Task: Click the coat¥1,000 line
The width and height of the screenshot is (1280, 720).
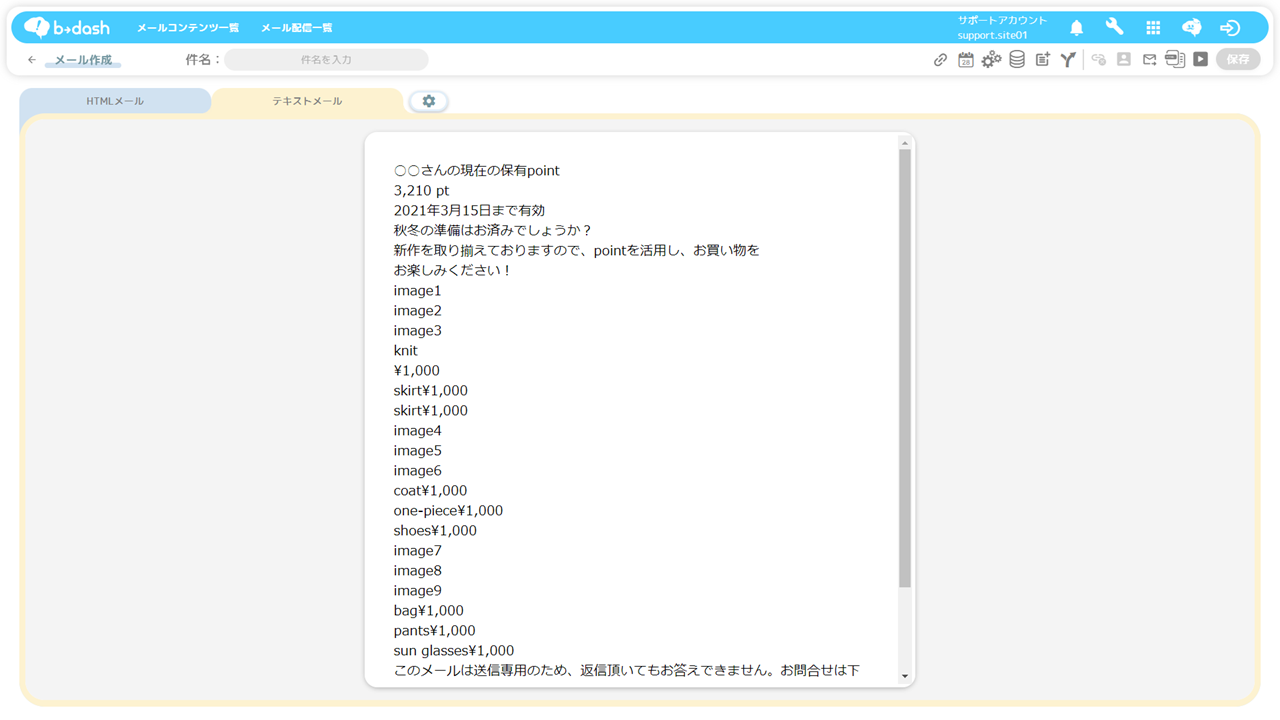Action: coord(430,491)
